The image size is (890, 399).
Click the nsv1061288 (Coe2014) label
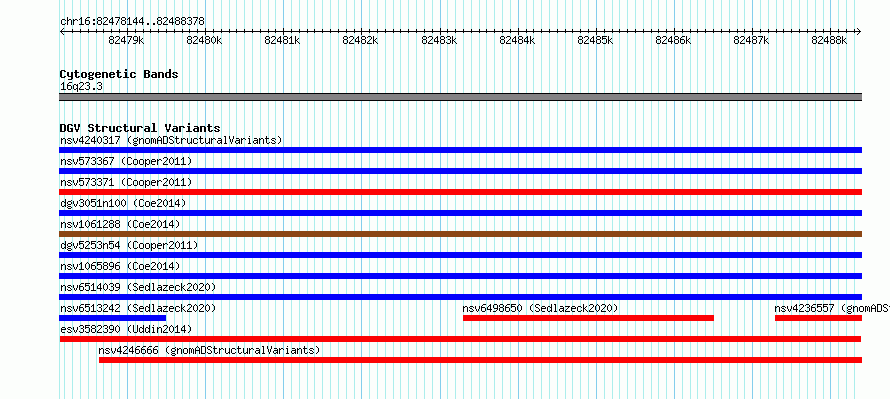coord(120,224)
